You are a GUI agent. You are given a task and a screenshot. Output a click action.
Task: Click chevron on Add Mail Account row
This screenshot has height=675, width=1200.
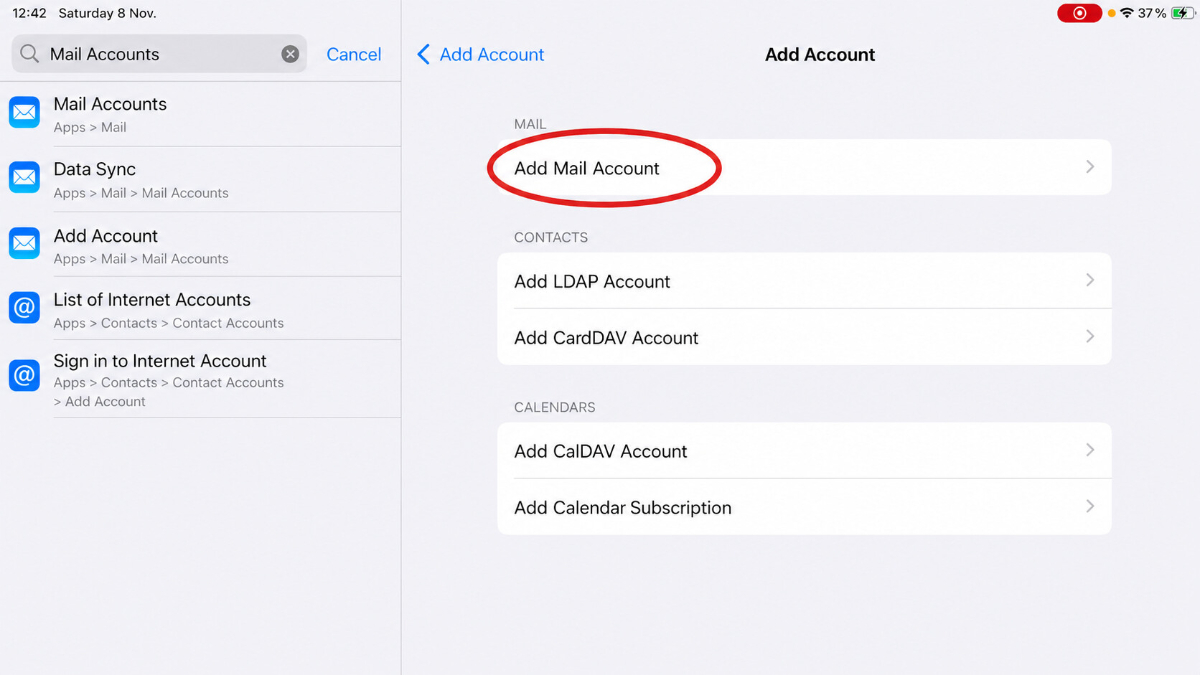click(1090, 167)
